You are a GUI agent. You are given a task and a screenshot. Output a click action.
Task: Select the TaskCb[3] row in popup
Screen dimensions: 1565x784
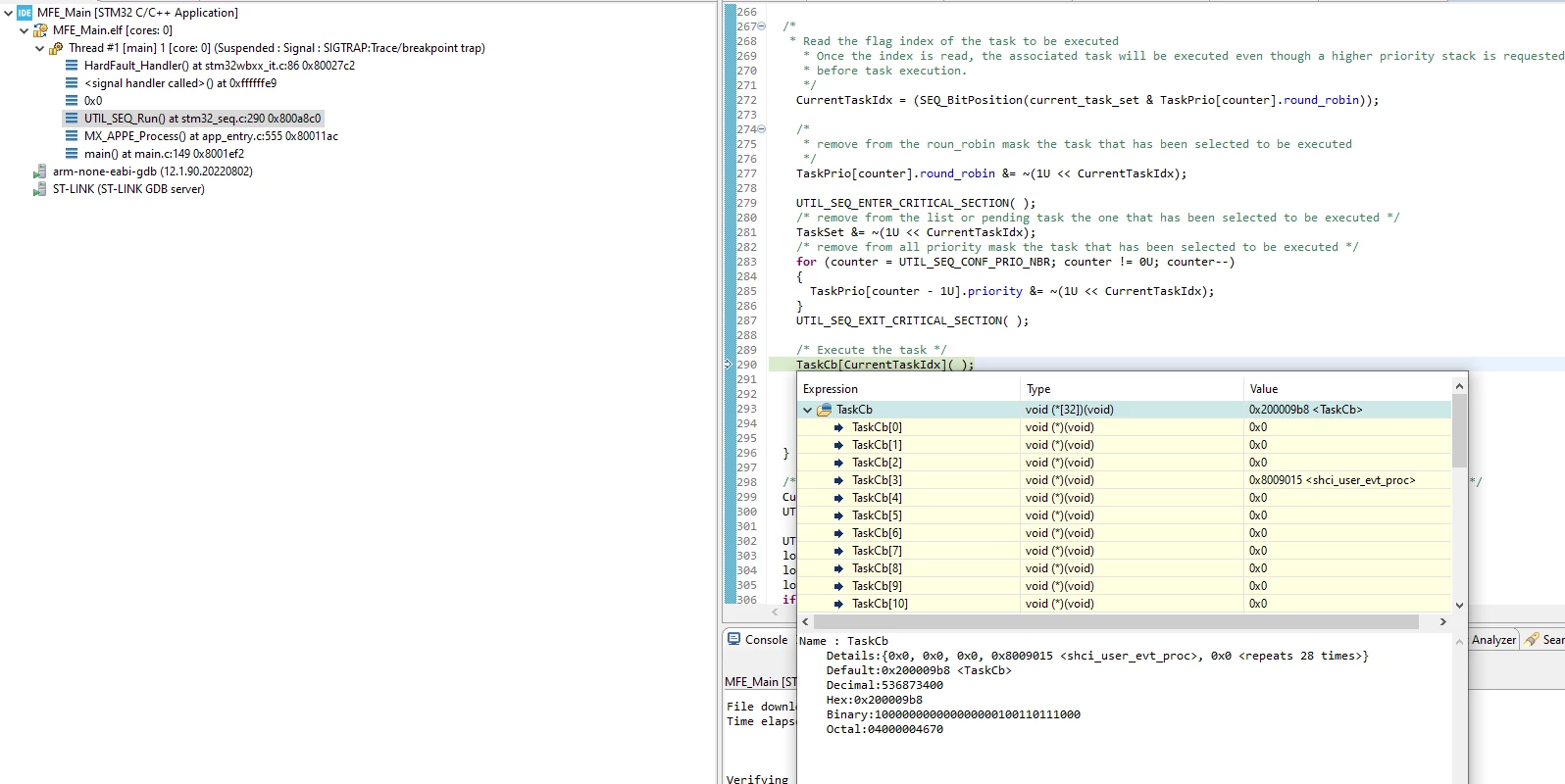click(1125, 480)
